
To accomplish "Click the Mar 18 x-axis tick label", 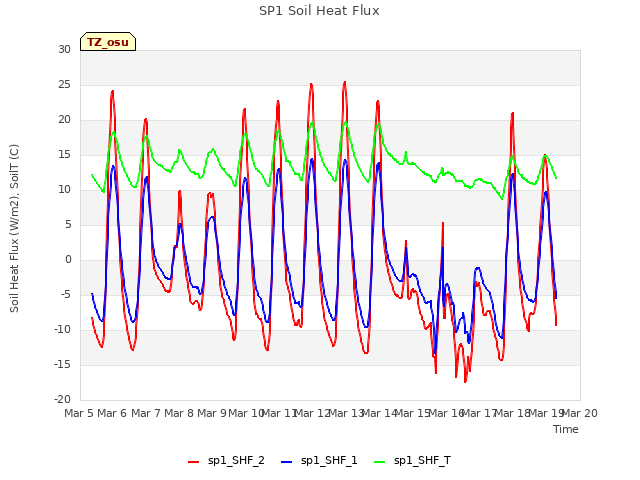I will coord(513,413).
